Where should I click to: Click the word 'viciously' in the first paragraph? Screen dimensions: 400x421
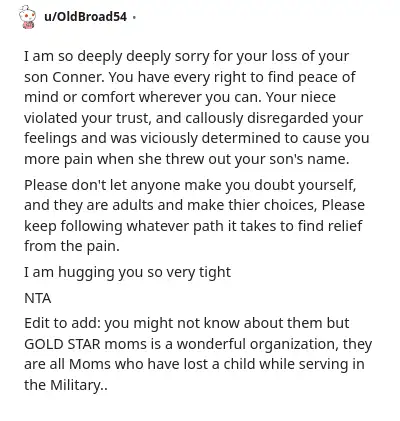point(169,139)
